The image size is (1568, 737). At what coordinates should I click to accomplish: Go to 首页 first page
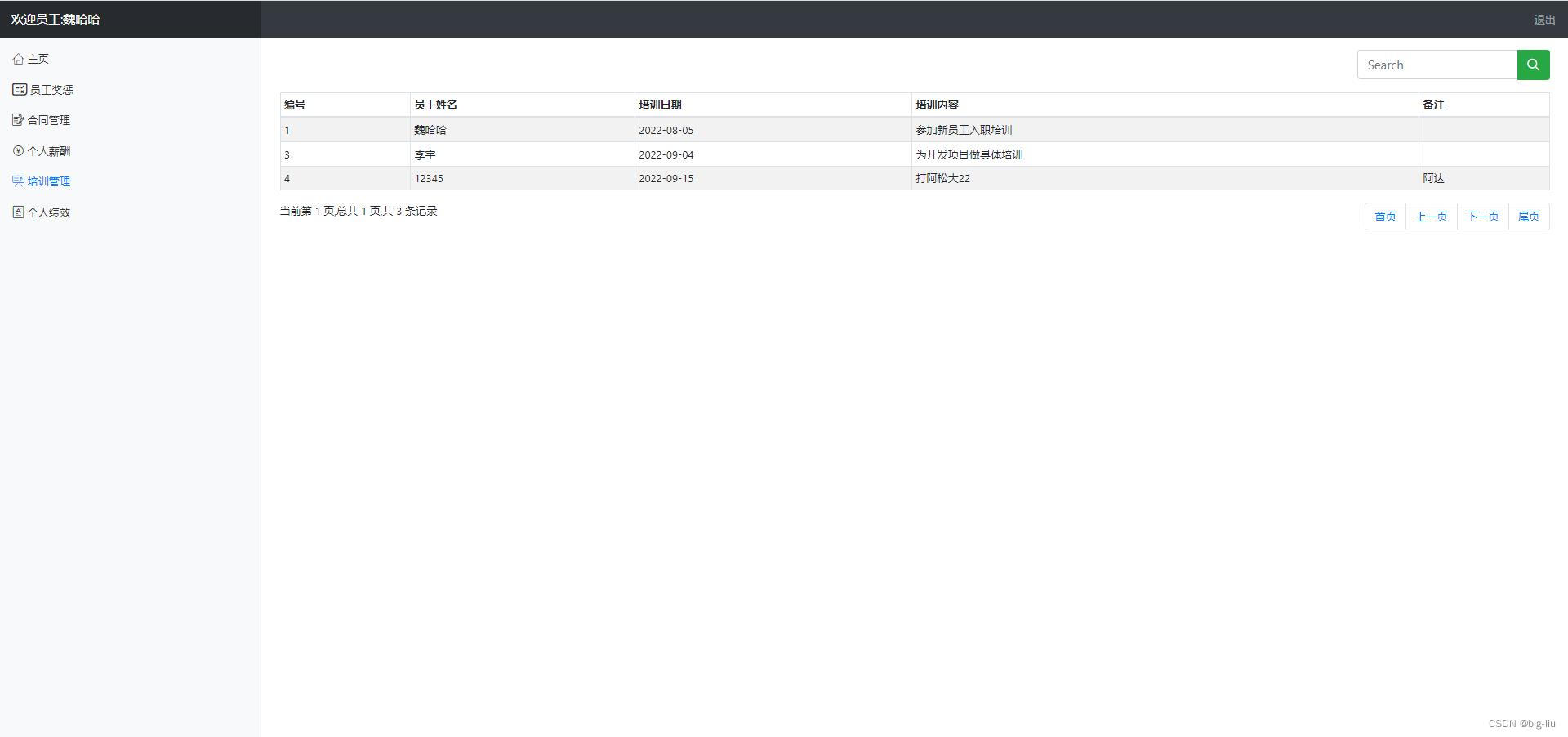tap(1385, 217)
